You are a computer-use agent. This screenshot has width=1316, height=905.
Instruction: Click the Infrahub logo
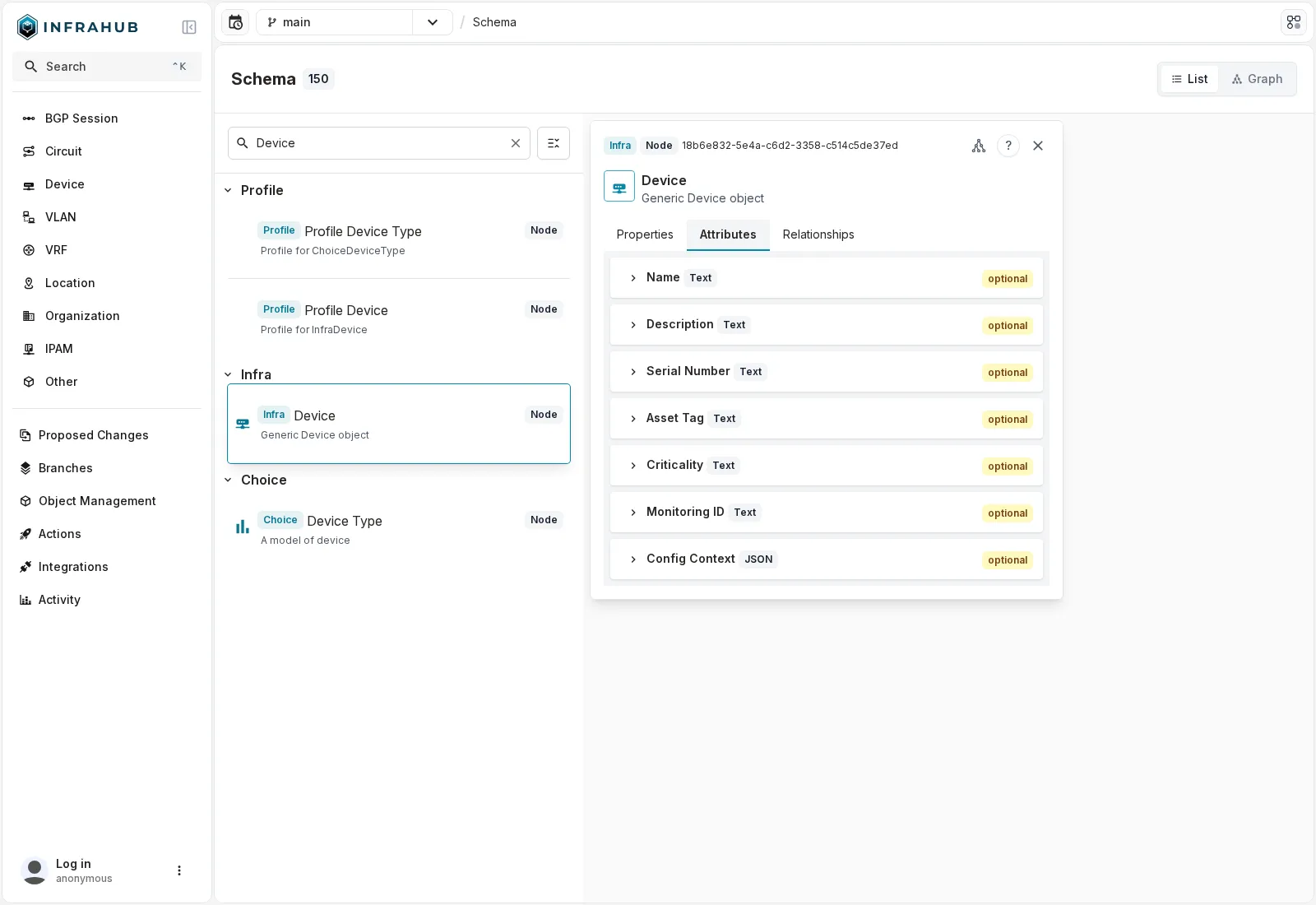pyautogui.click(x=77, y=27)
